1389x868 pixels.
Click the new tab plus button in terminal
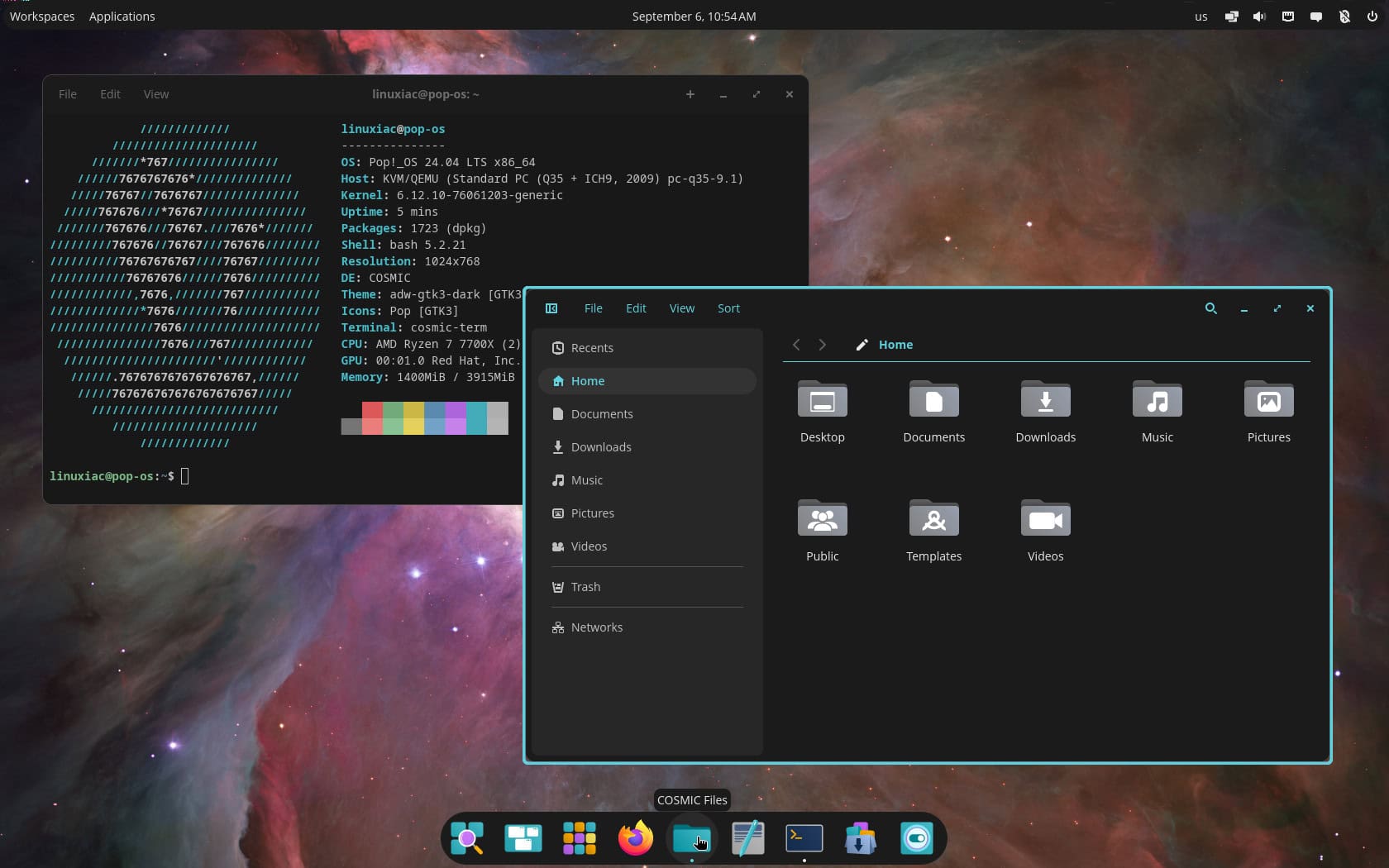tap(690, 94)
